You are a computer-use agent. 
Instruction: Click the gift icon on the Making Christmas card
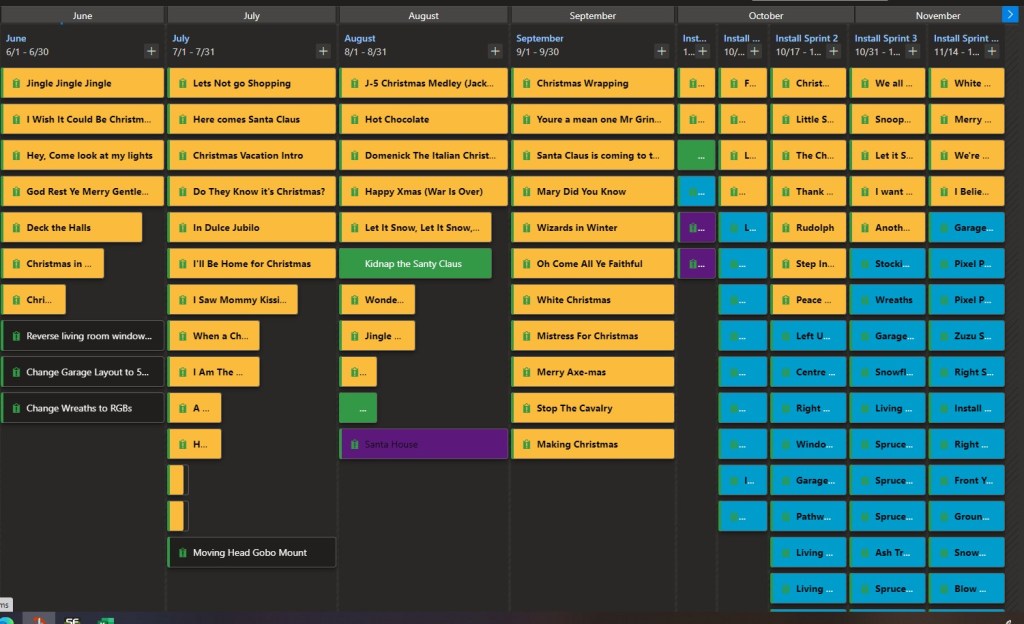pos(523,445)
